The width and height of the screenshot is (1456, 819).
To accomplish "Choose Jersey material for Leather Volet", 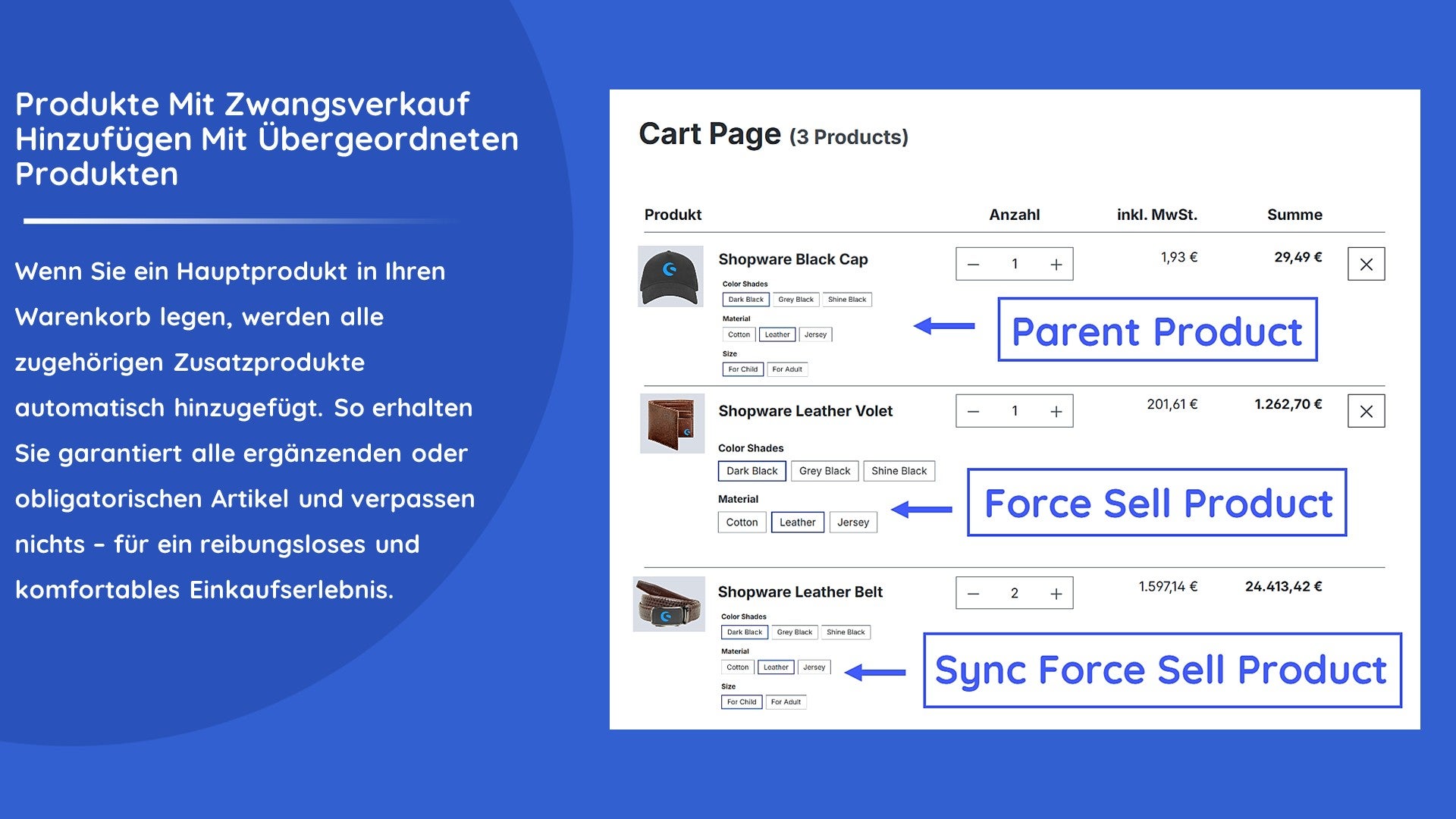I will click(x=852, y=522).
